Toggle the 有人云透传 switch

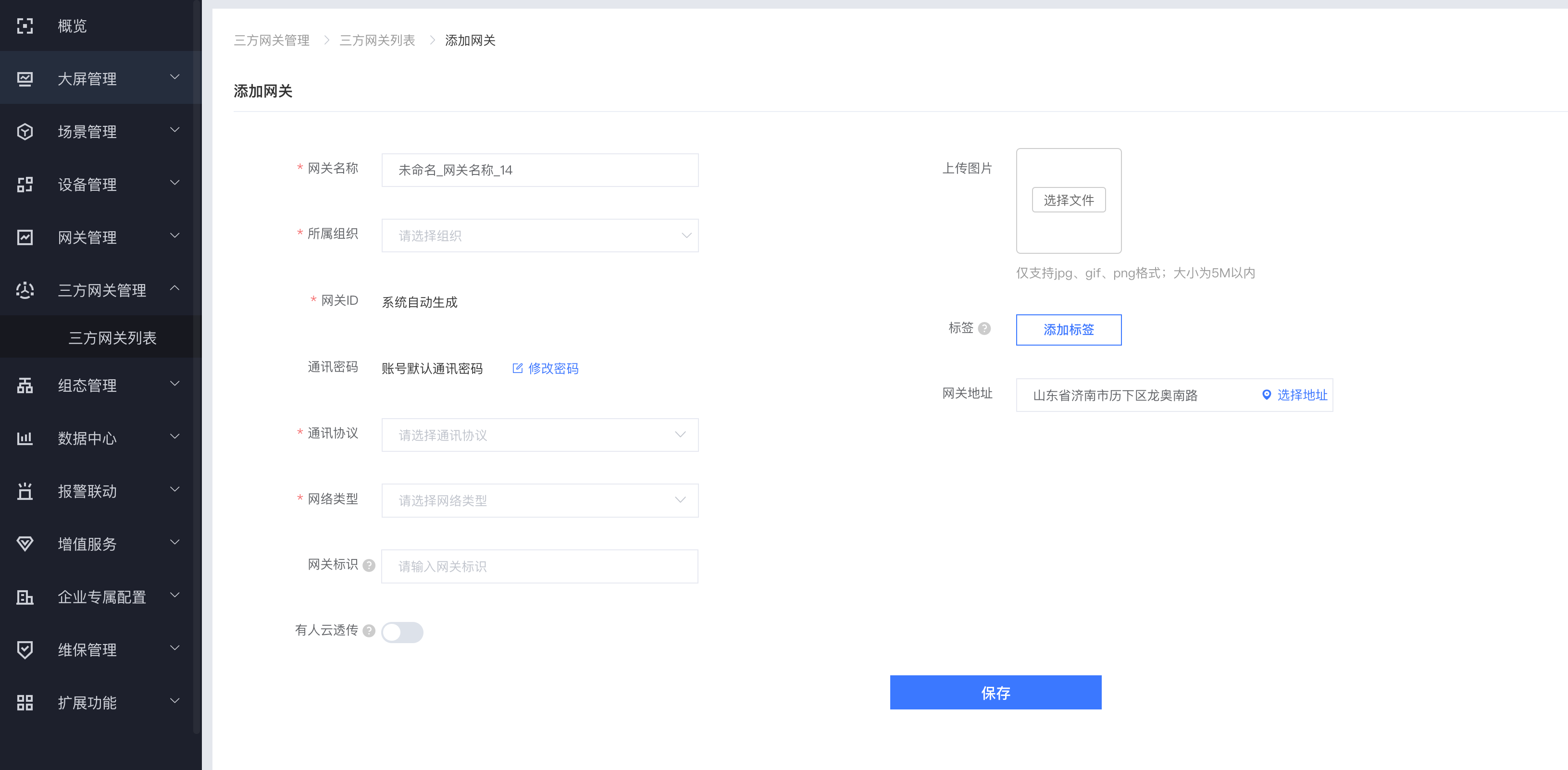click(402, 632)
